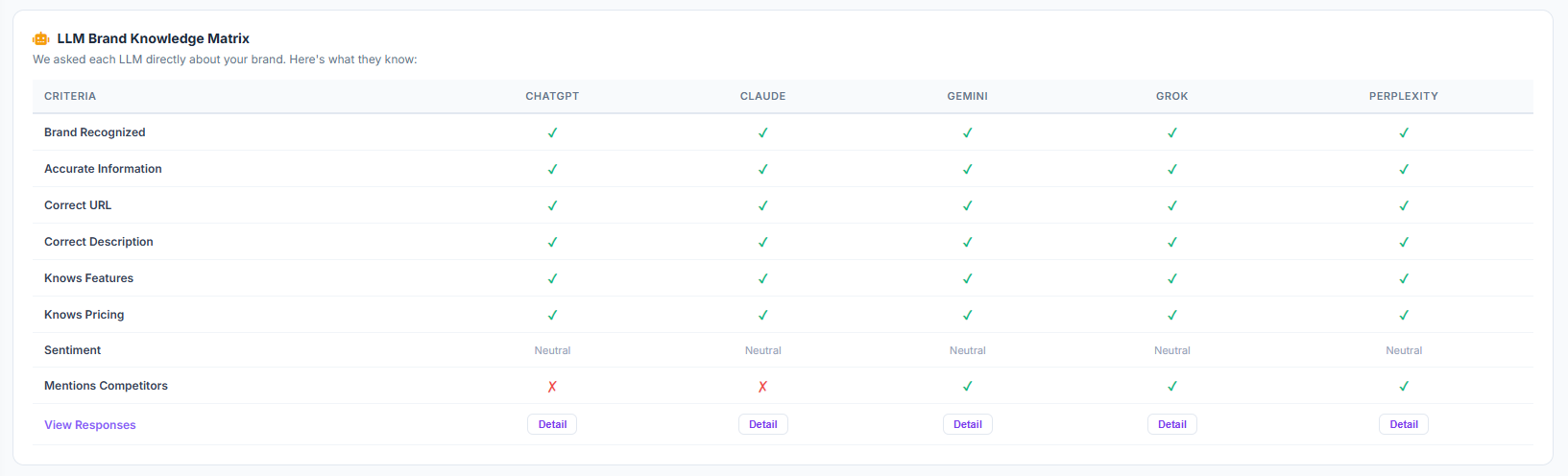
Task: Click ChatGPT's checkmark in Knows Pricing row
Action: (x=552, y=316)
